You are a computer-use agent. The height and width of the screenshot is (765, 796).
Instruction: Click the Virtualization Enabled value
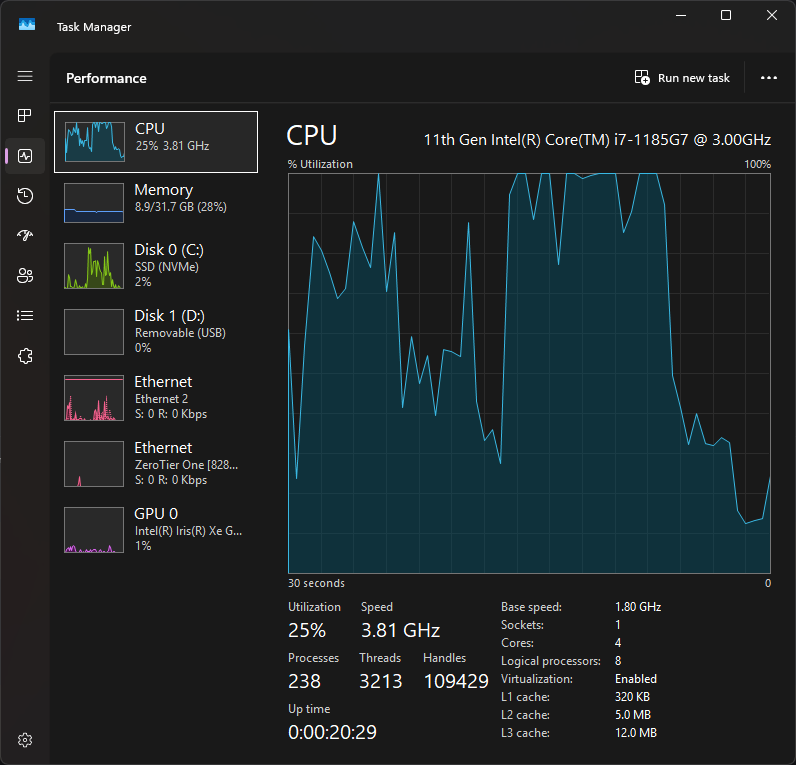click(636, 679)
